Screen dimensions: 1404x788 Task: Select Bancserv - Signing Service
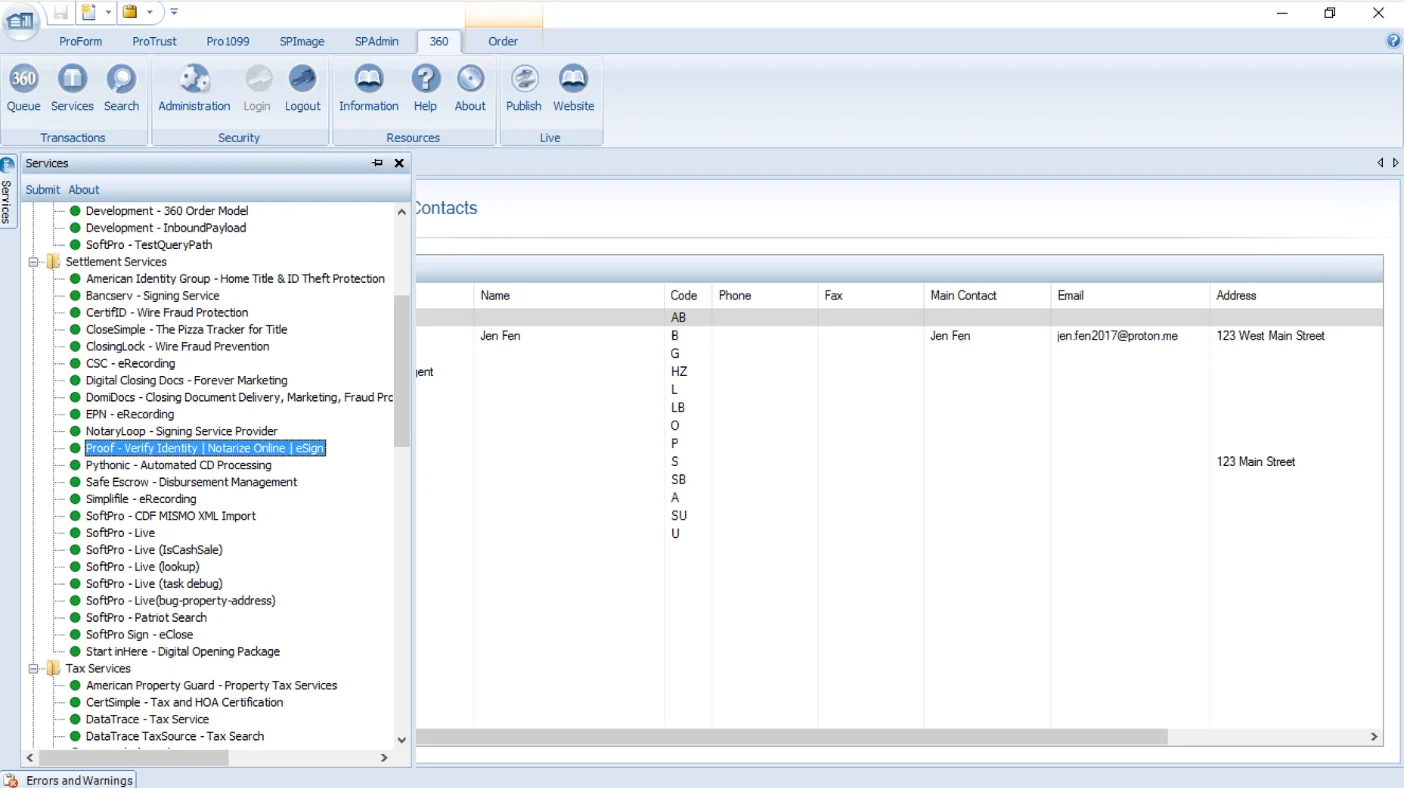click(152, 295)
